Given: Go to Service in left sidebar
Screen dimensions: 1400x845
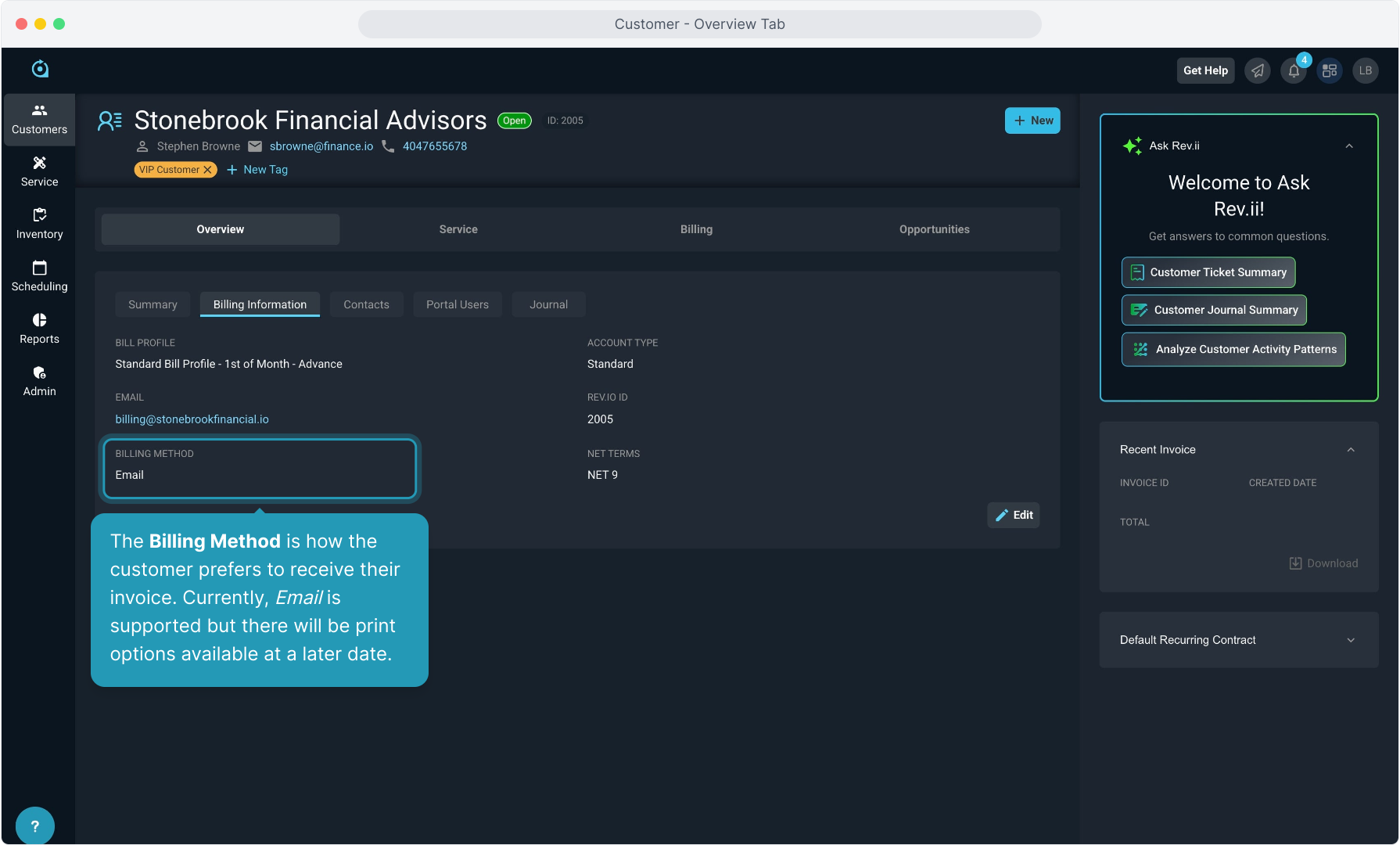Looking at the screenshot, I should (39, 171).
